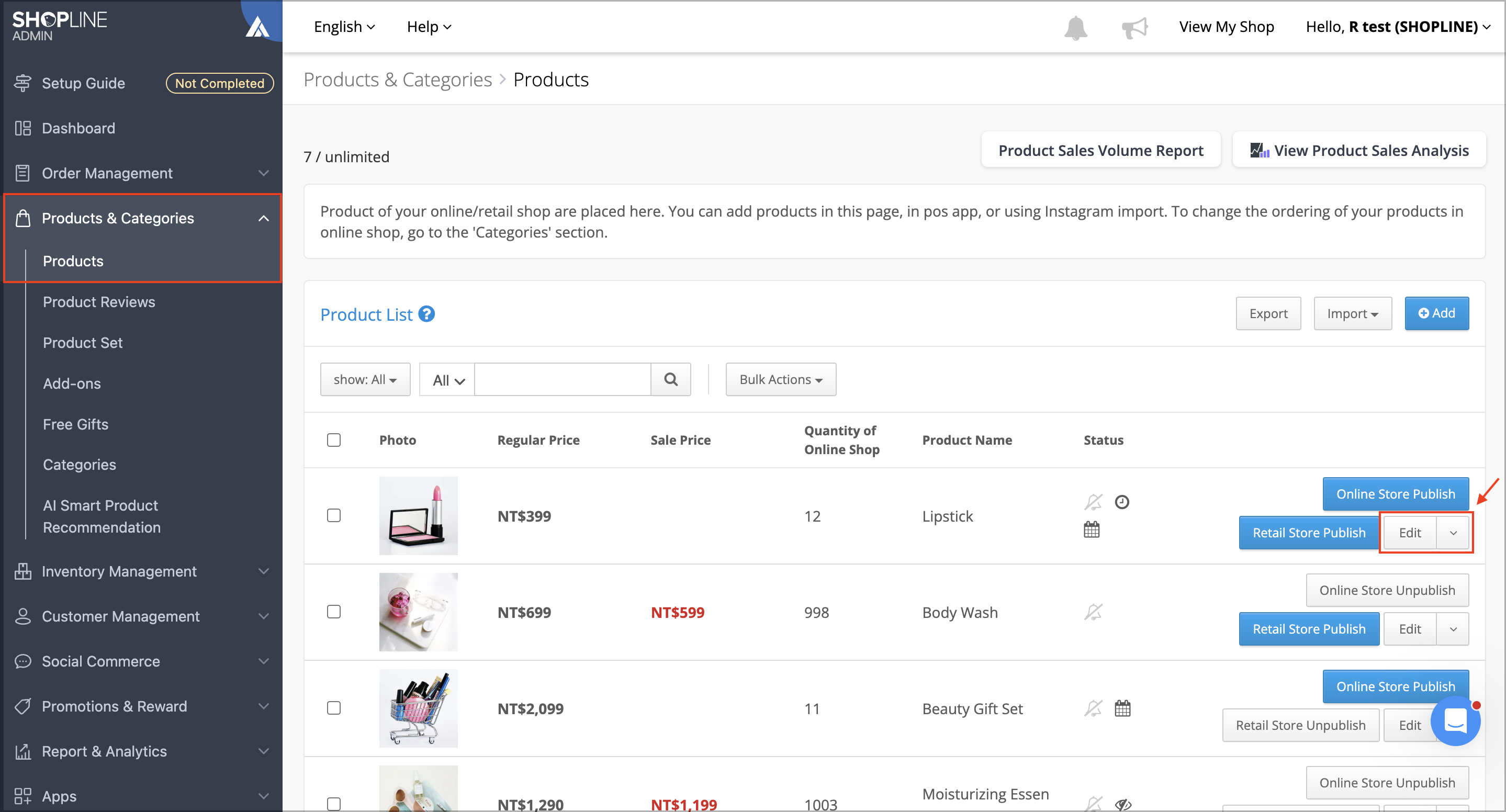
Task: Click the Products & Categories bag icon
Action: point(23,218)
